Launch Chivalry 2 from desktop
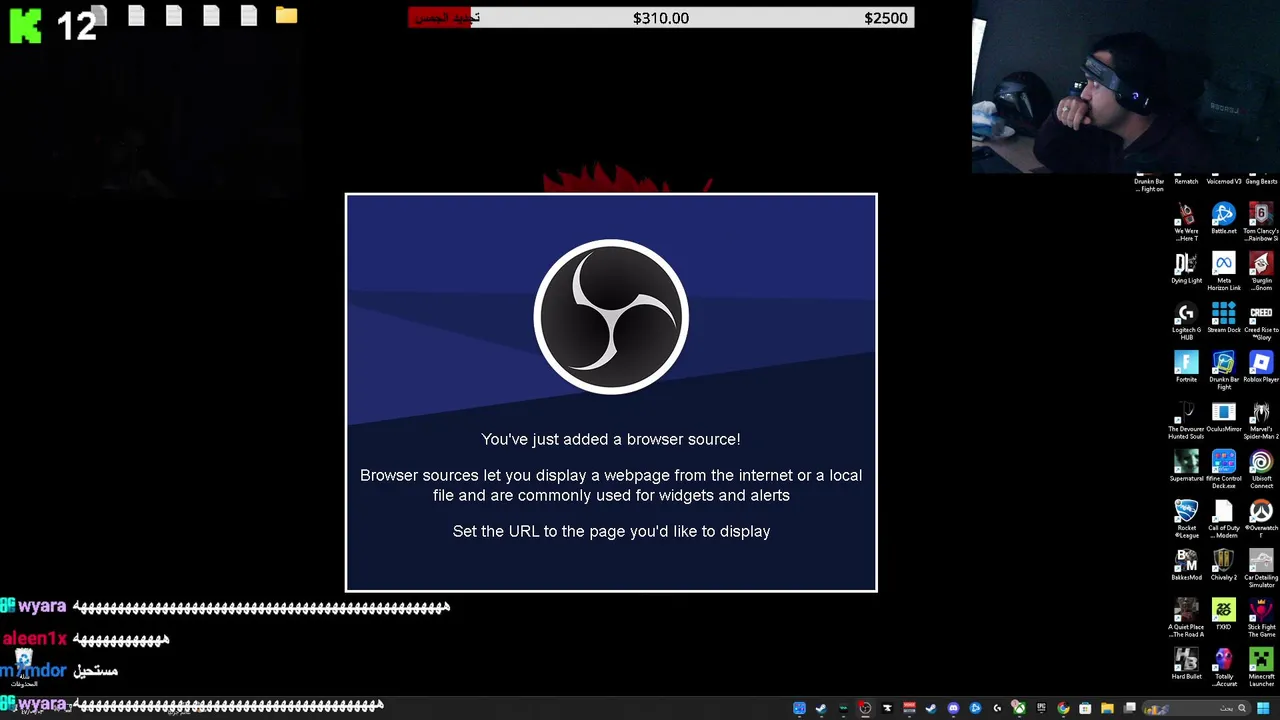This screenshot has height=720, width=1280. [x=1224, y=565]
